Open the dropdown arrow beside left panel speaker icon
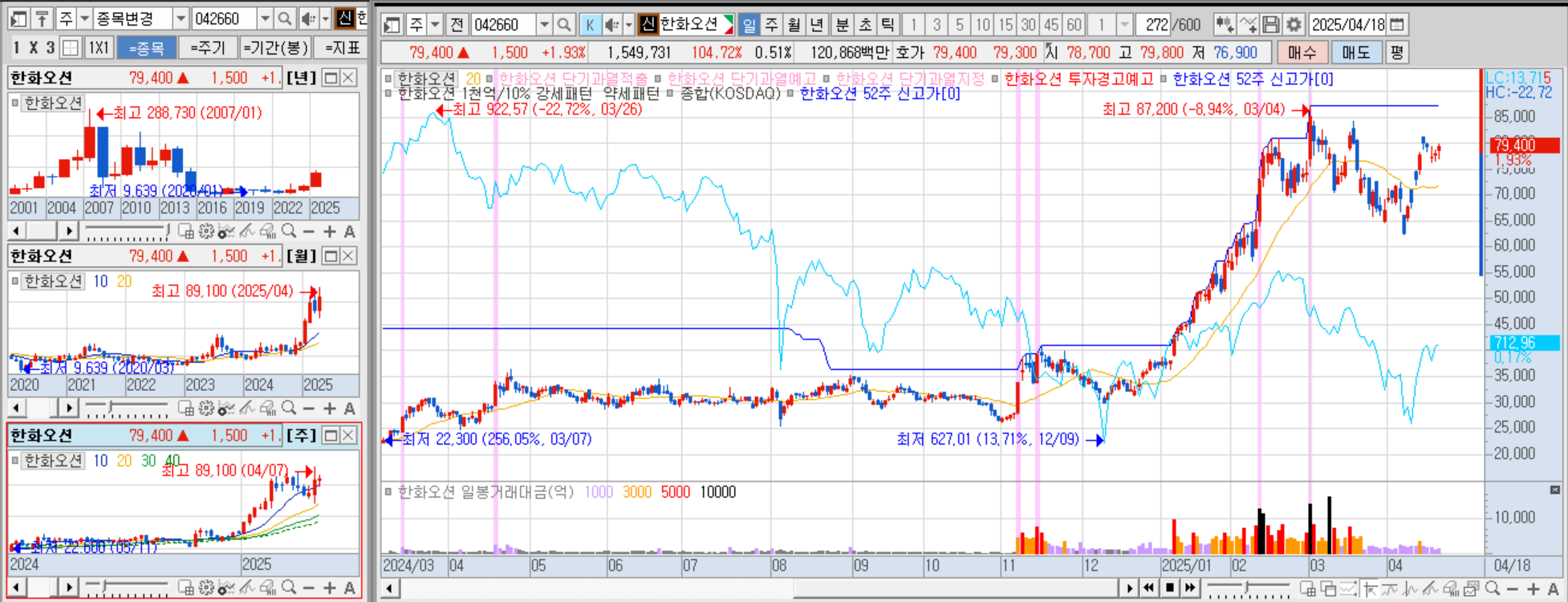Image resolution: width=1568 pixels, height=602 pixels. click(x=325, y=18)
